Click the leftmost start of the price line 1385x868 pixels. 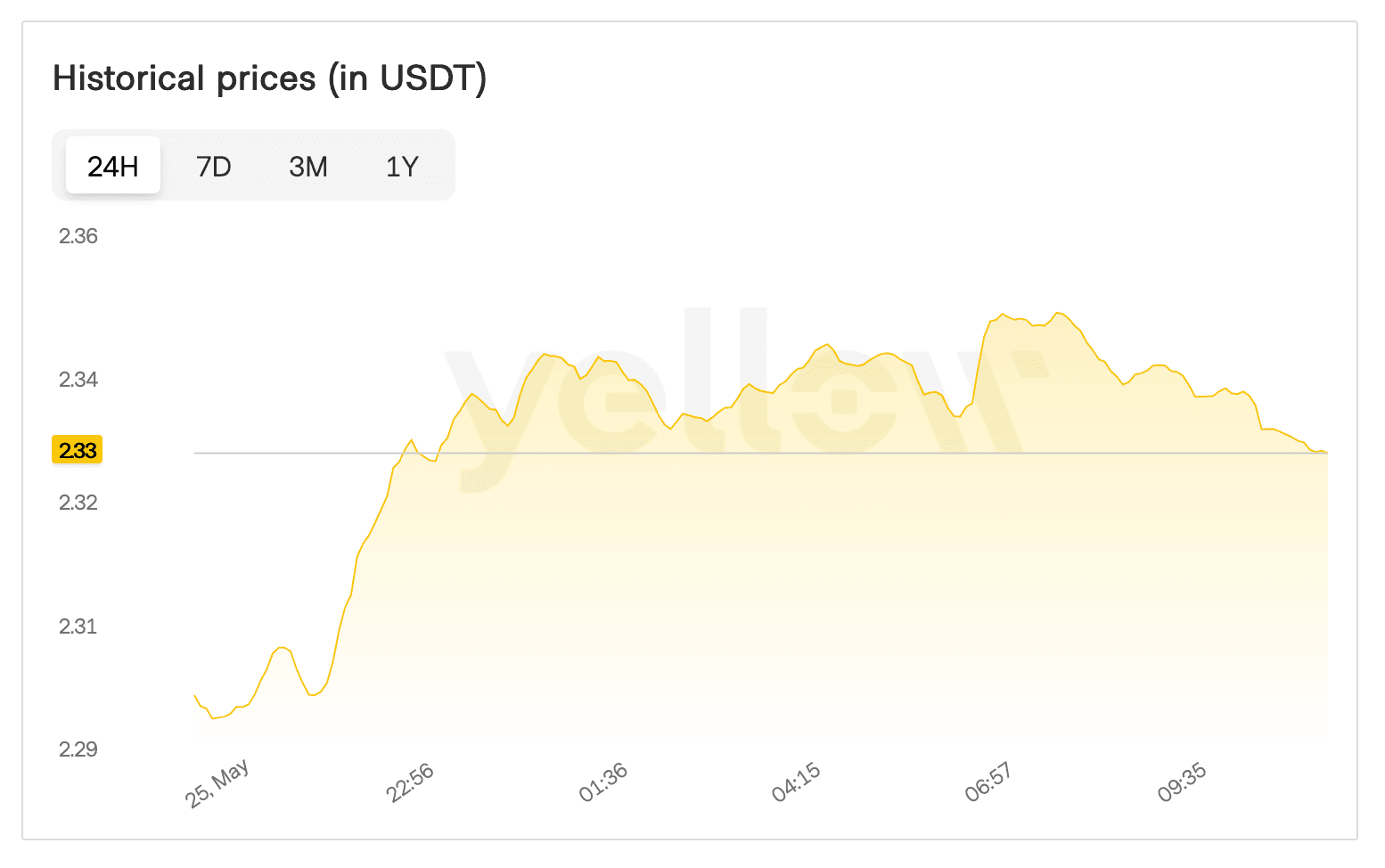pyautogui.click(x=195, y=695)
